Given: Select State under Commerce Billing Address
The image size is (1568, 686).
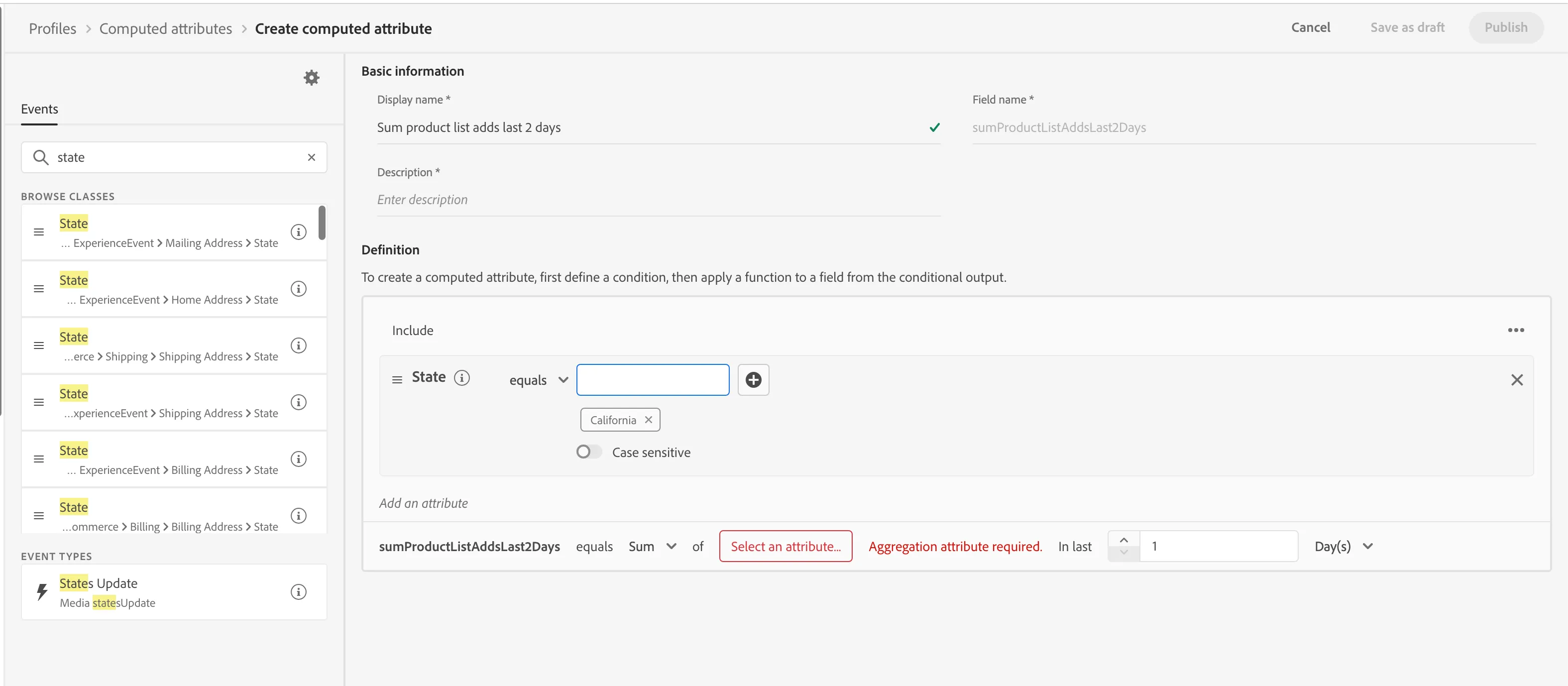Looking at the screenshot, I should click(x=174, y=511).
